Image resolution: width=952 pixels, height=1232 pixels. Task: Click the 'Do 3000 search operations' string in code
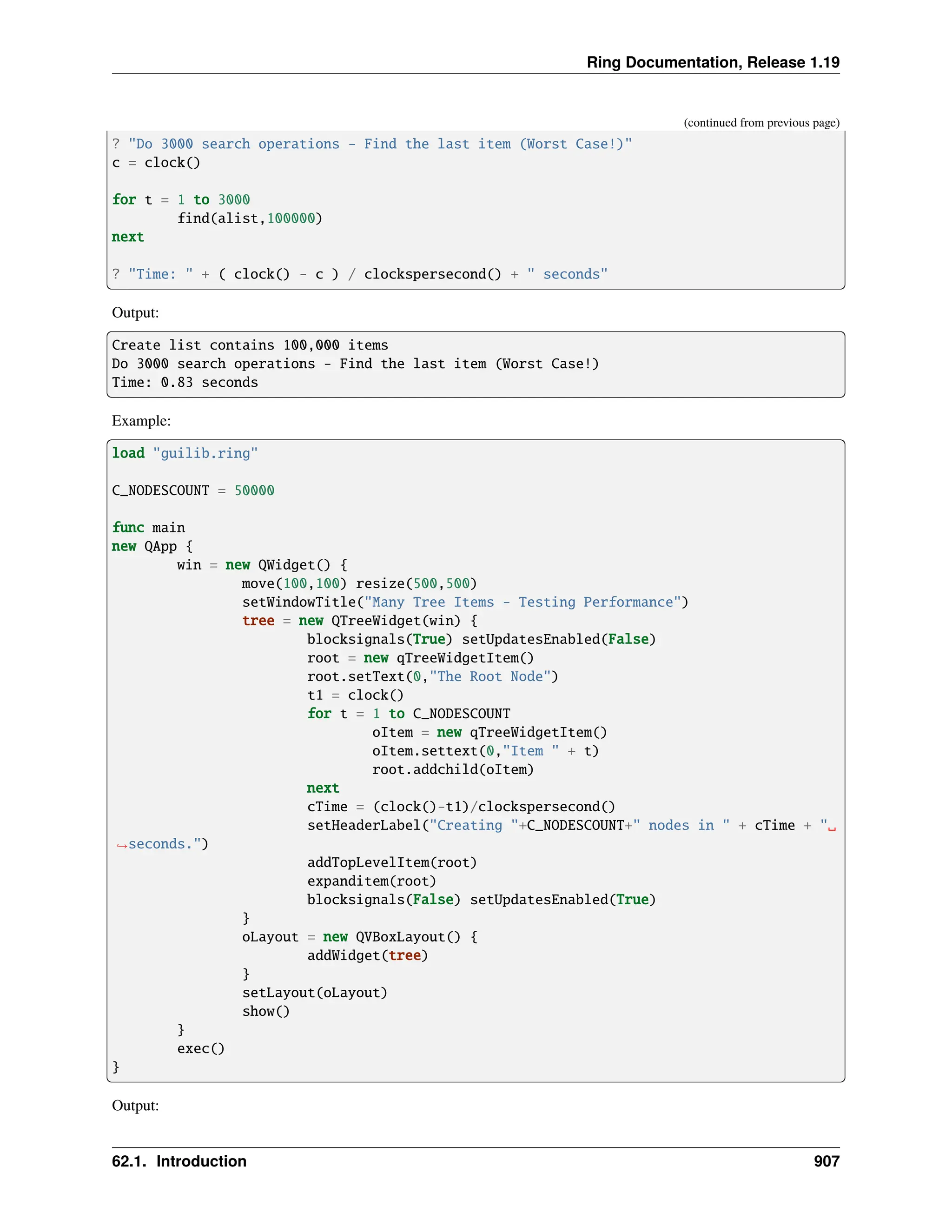click(x=380, y=144)
